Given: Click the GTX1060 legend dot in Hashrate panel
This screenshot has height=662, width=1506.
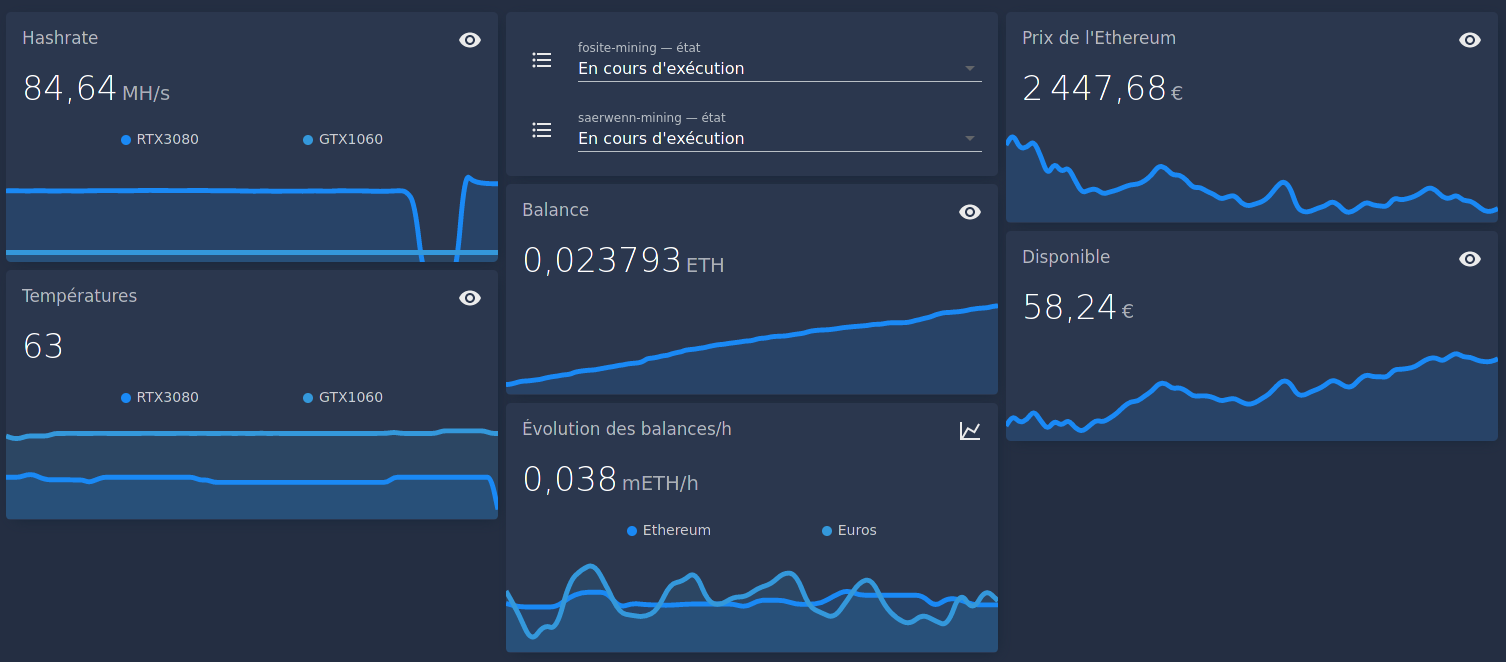Looking at the screenshot, I should pos(307,139).
